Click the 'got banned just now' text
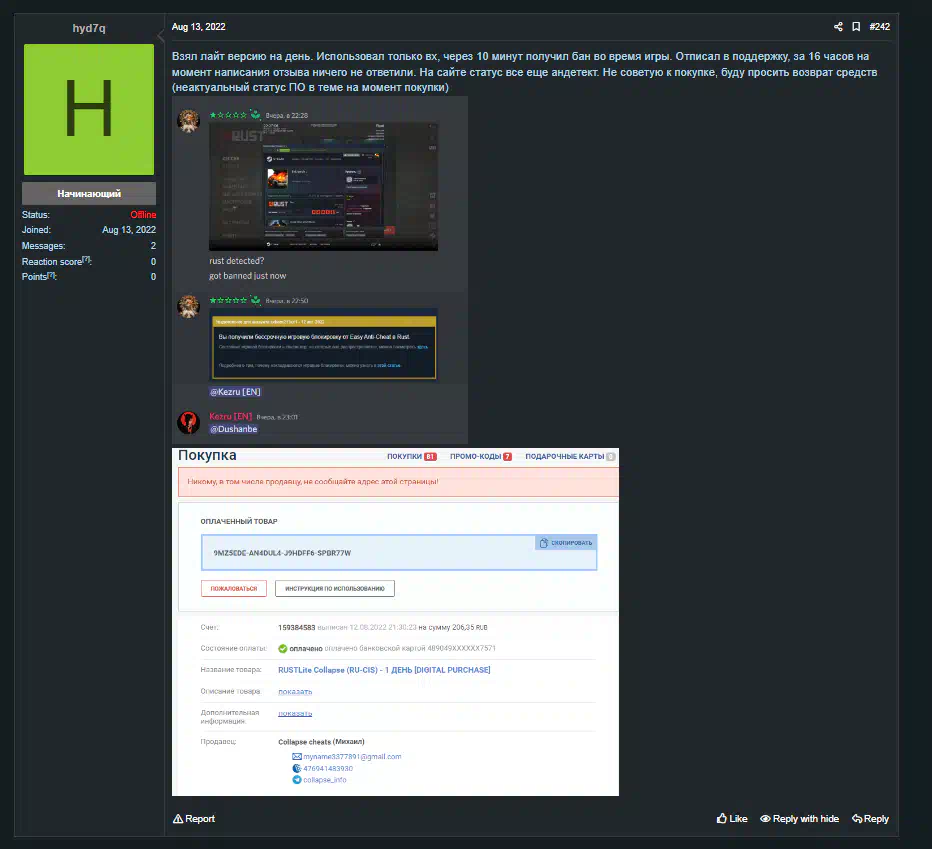932x849 pixels. tap(247, 276)
